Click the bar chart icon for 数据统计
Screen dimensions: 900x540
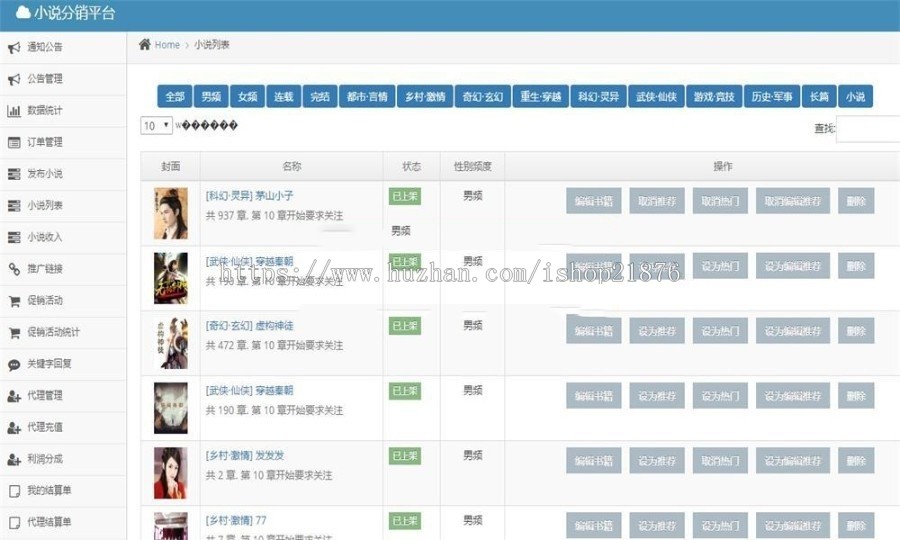pos(14,111)
